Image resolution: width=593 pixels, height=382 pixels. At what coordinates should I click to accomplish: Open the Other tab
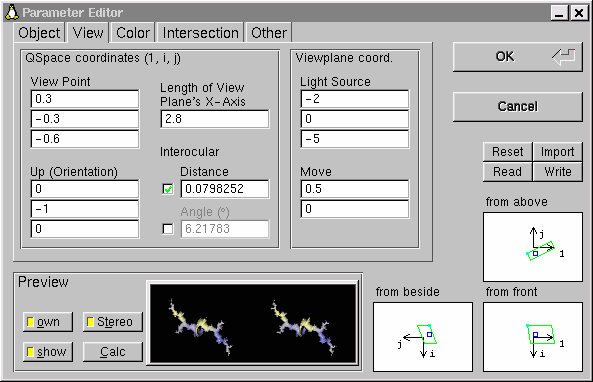[269, 33]
